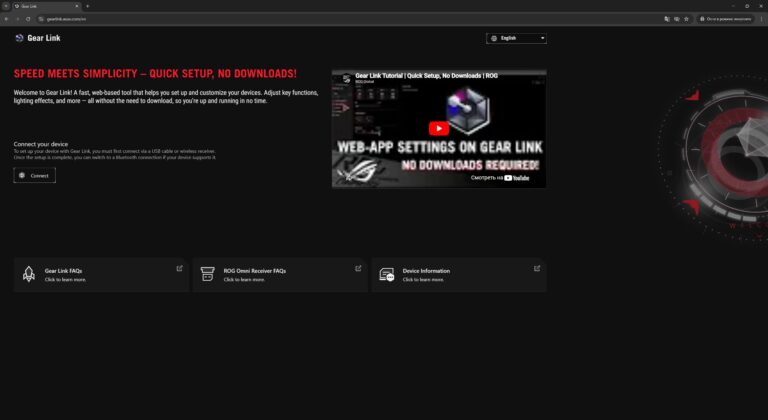Click the incognito mode indicator chip
The height and width of the screenshot is (420, 768).
click(726, 19)
